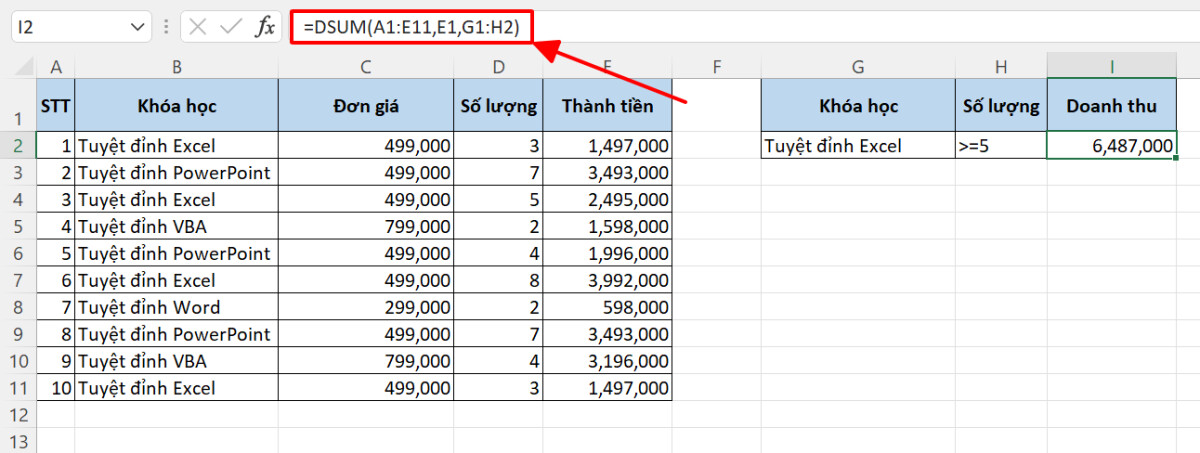Click the Doanh thu header cell
Screen dimensions: 1200x453
(x=1112, y=105)
